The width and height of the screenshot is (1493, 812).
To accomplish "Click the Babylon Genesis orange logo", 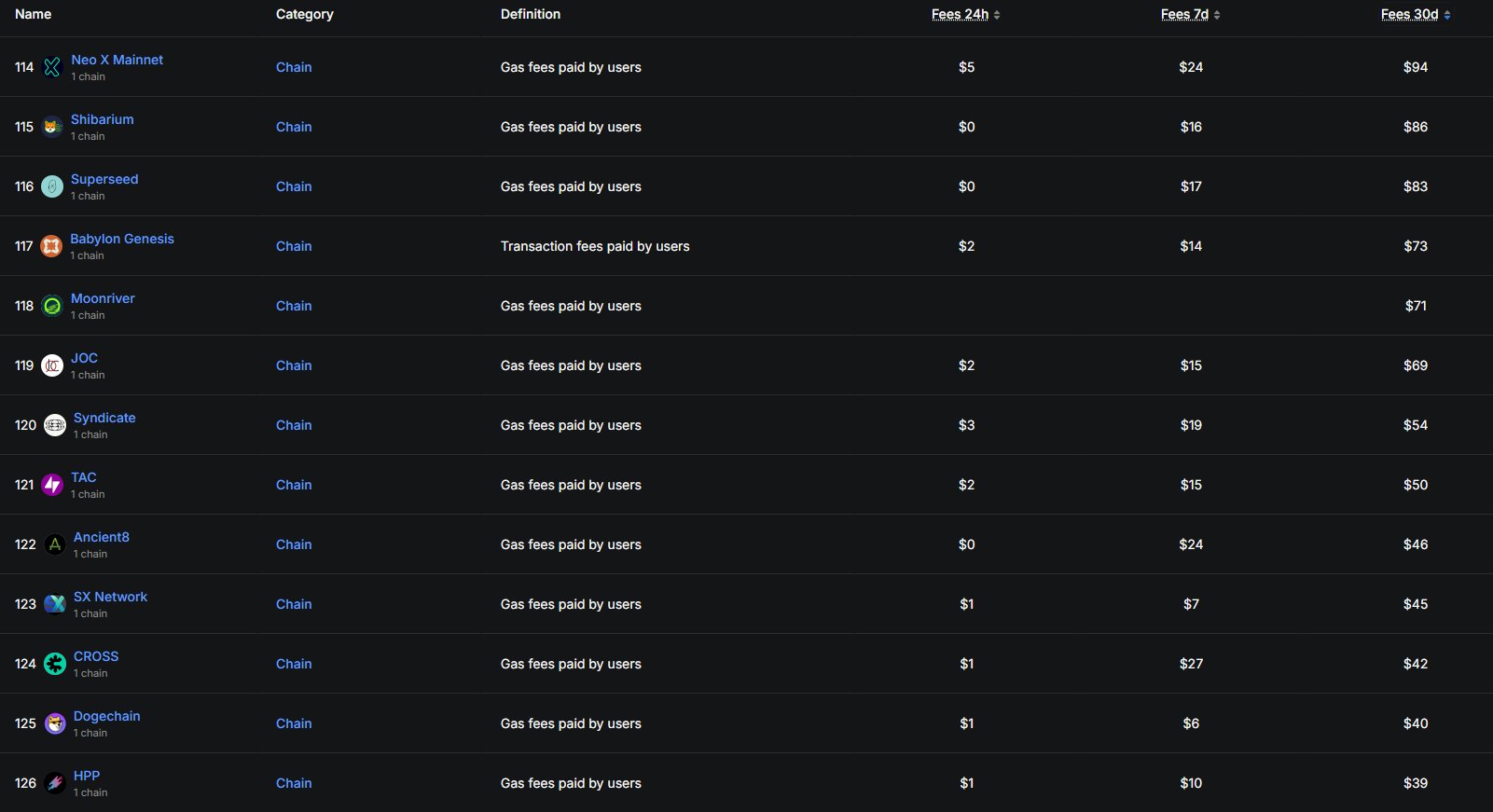I will 51,246.
